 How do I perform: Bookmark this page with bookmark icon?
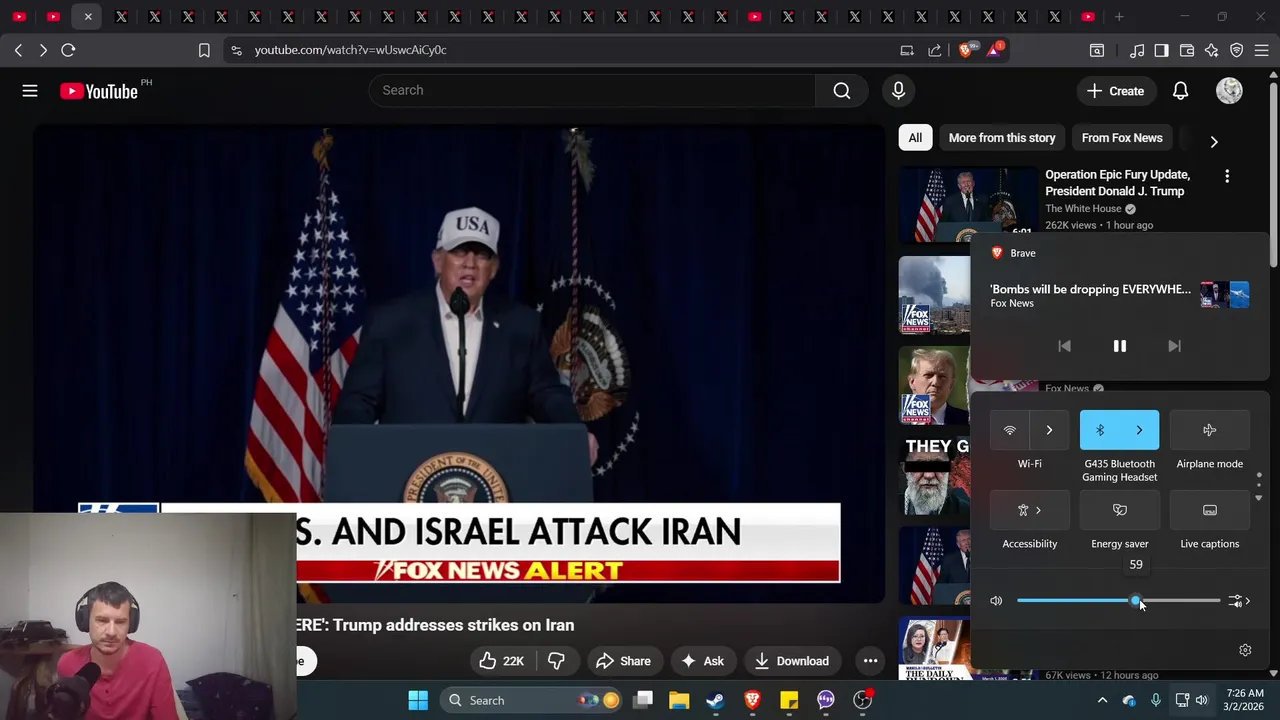click(204, 50)
